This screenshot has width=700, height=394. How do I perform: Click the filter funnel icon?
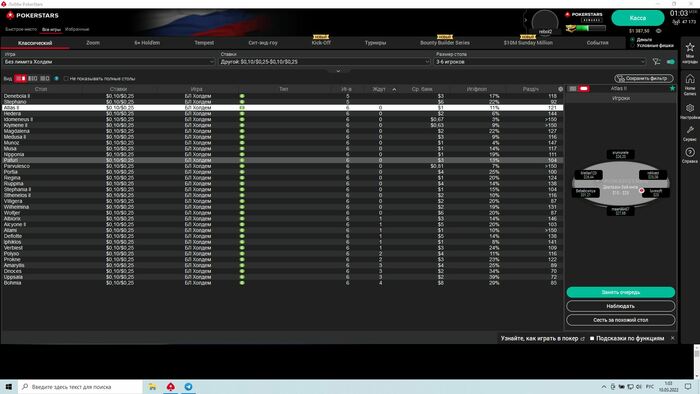pos(656,62)
